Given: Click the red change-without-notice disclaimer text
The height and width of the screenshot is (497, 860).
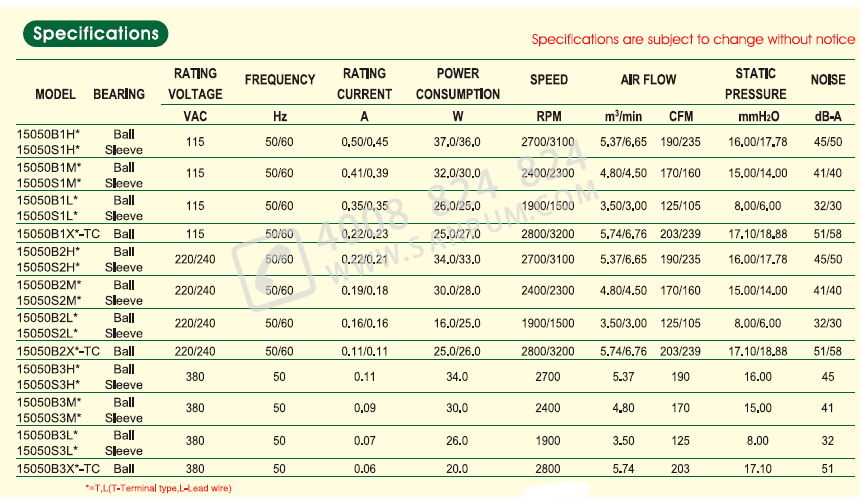Looking at the screenshot, I should point(692,40).
